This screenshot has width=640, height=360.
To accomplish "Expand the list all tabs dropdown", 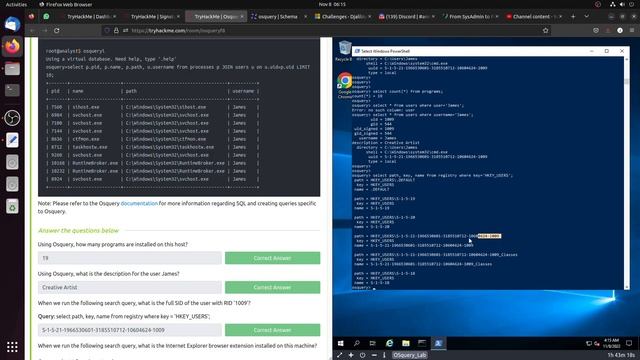I will click(587, 17).
